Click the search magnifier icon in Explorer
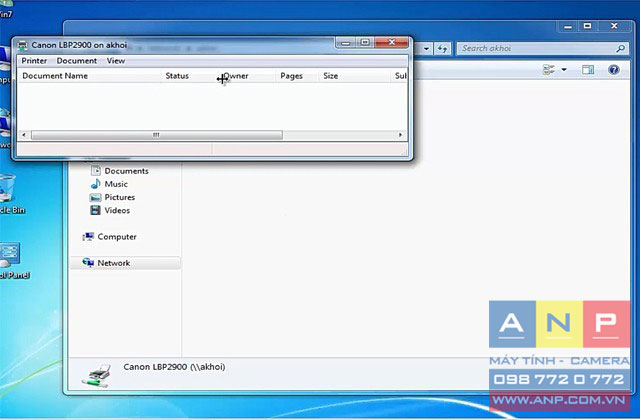Screen dimensions: 640x420 (620, 49)
